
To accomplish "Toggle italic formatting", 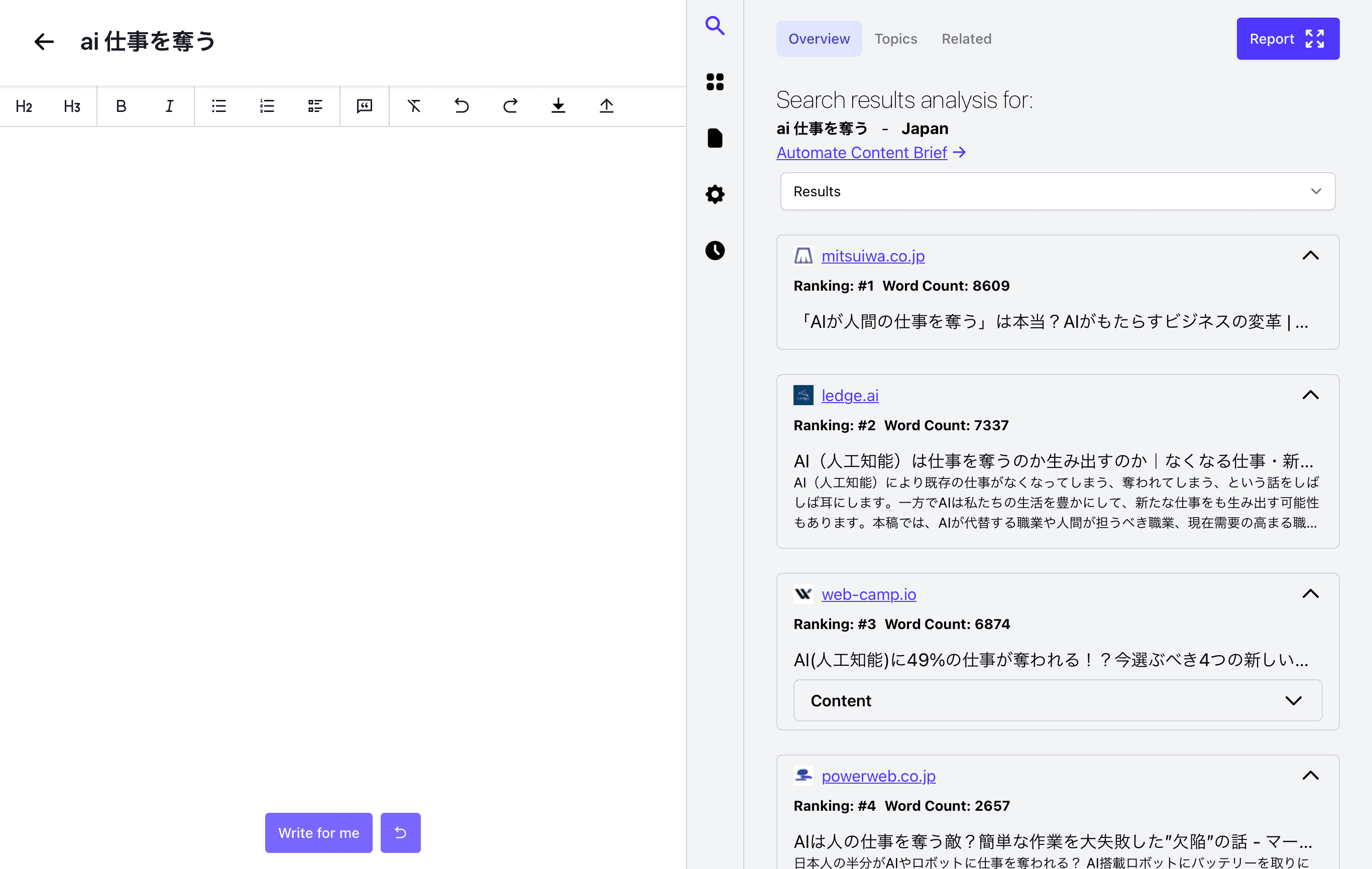I will coord(169,106).
